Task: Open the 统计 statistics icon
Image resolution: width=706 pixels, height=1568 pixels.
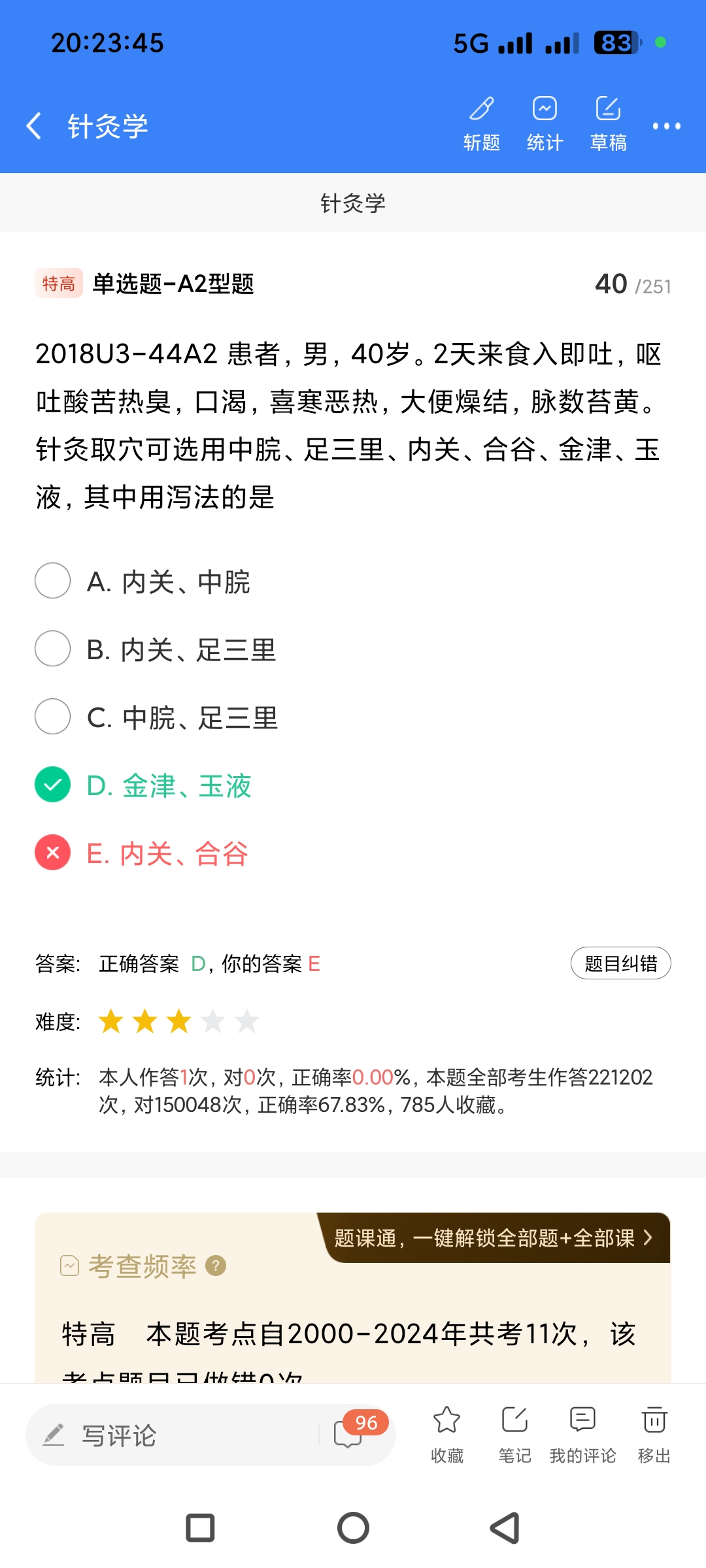Action: (545, 122)
